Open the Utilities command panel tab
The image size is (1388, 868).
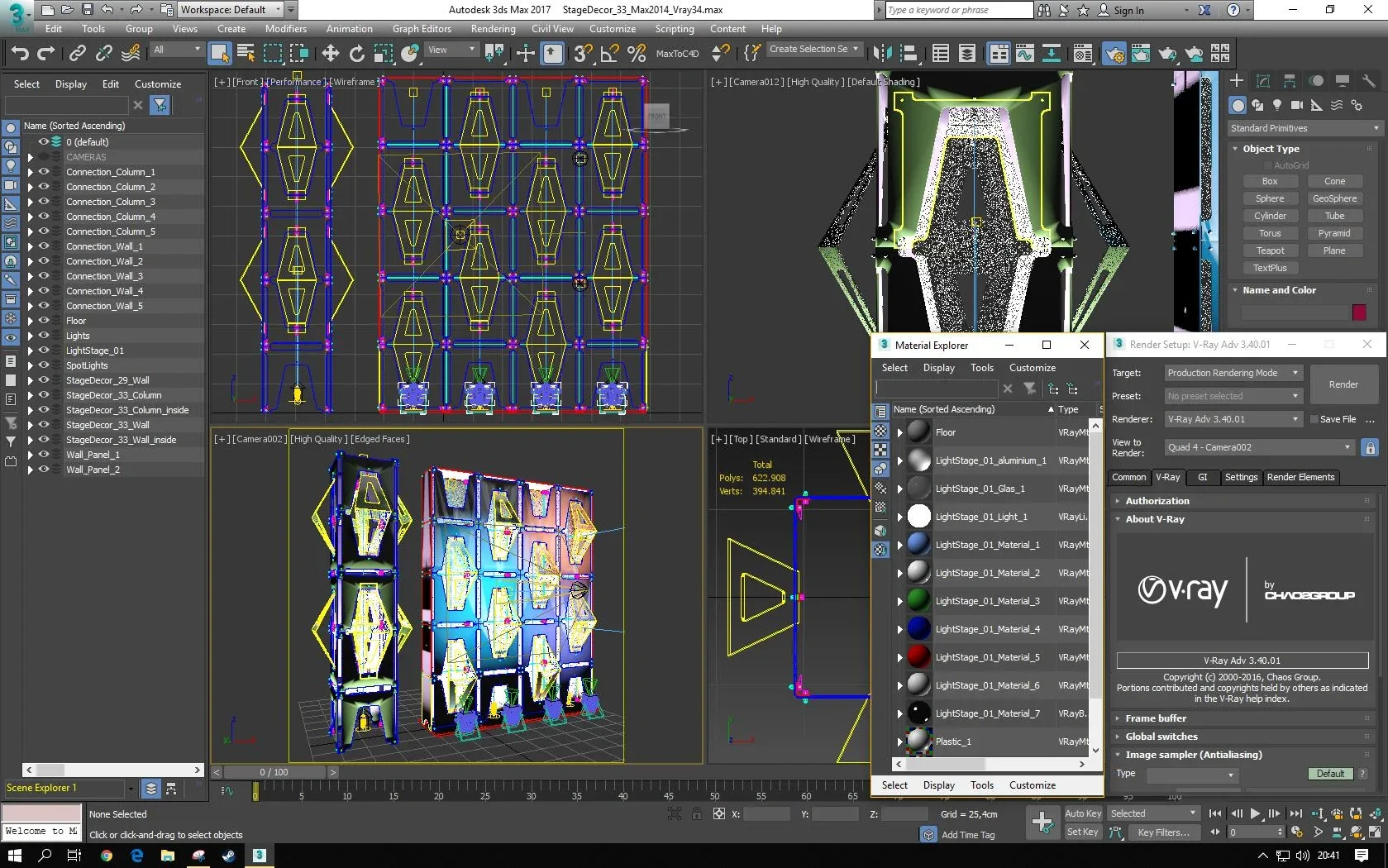click(x=1369, y=81)
